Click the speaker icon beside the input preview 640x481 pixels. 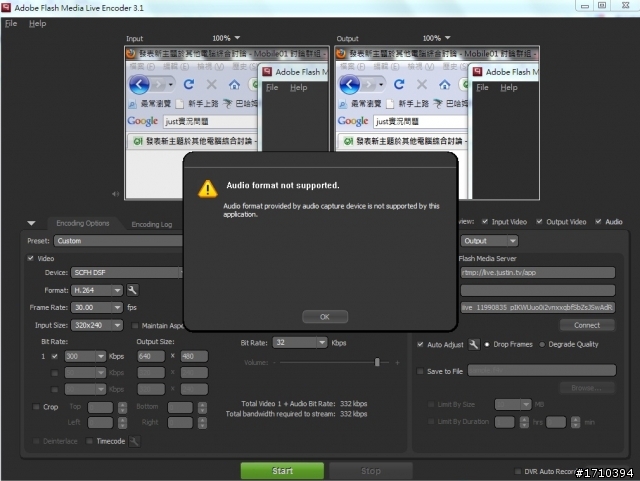(116, 194)
